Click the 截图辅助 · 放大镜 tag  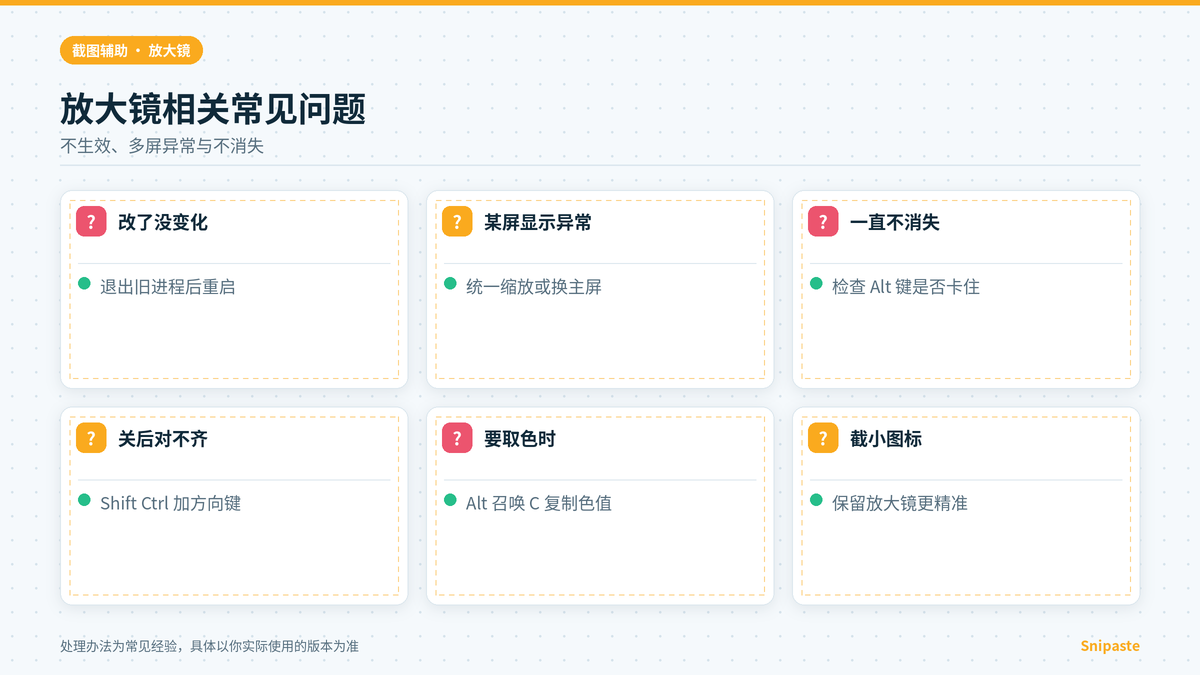tap(132, 50)
